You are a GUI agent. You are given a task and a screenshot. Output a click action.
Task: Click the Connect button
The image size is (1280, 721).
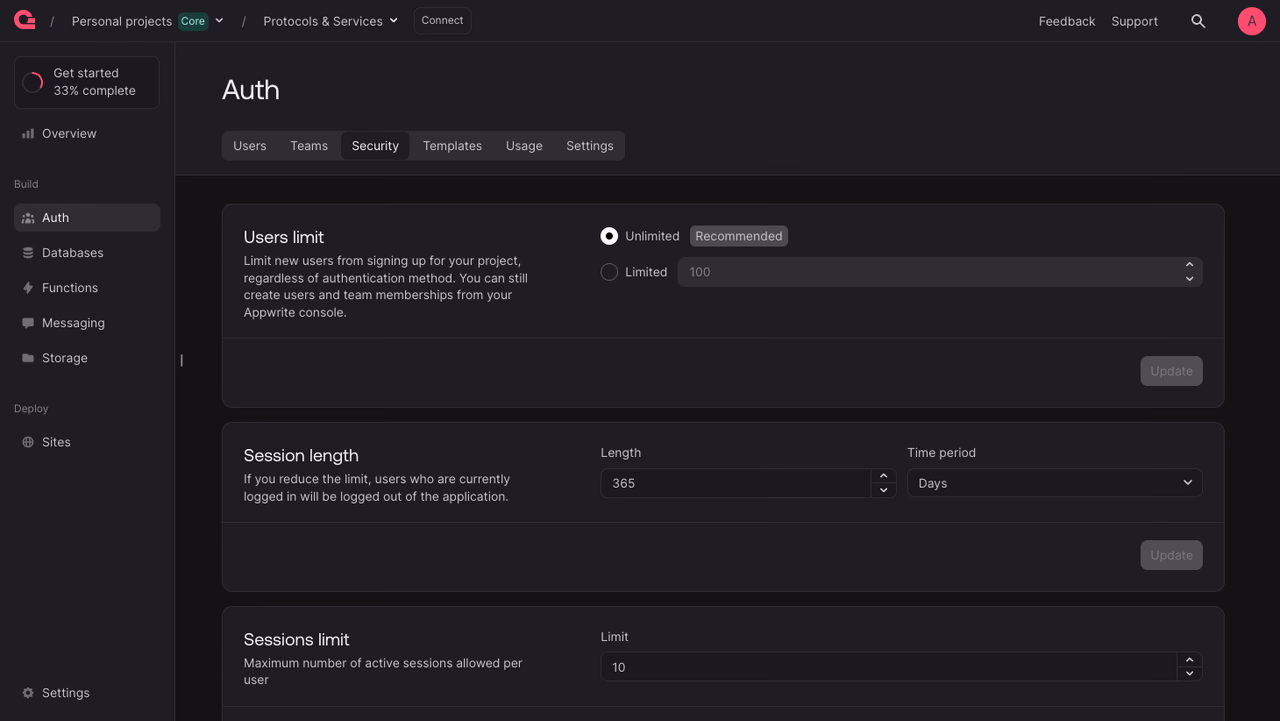[442, 20]
